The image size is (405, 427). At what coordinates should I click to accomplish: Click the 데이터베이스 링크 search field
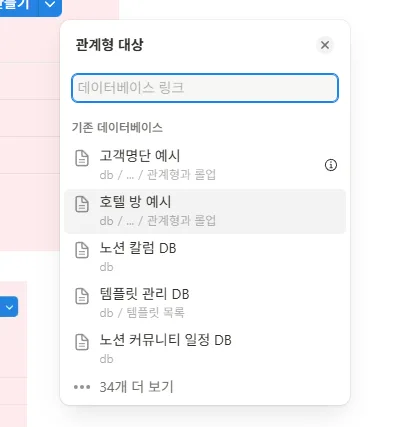click(205, 88)
